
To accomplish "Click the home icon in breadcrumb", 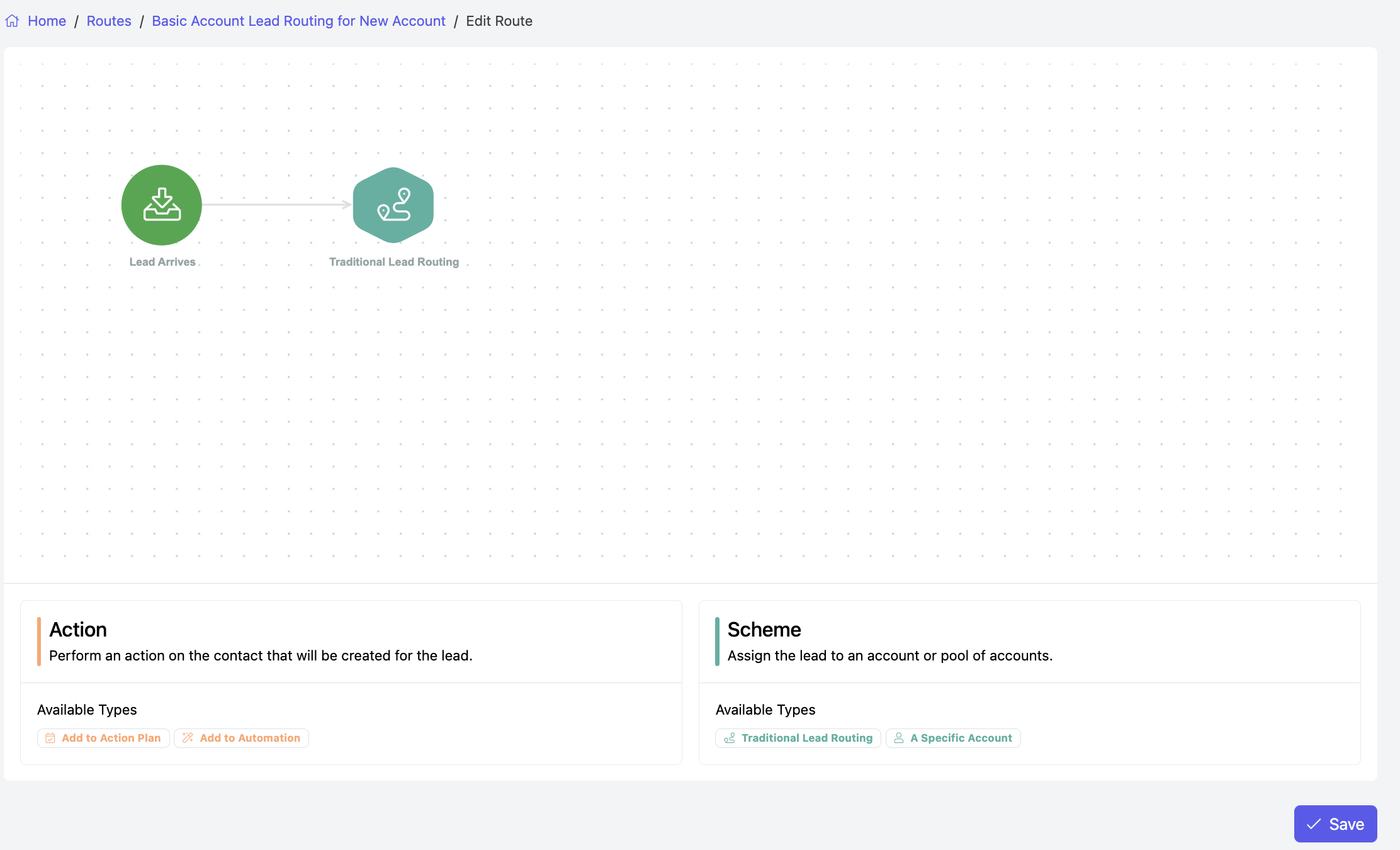I will click(12, 21).
